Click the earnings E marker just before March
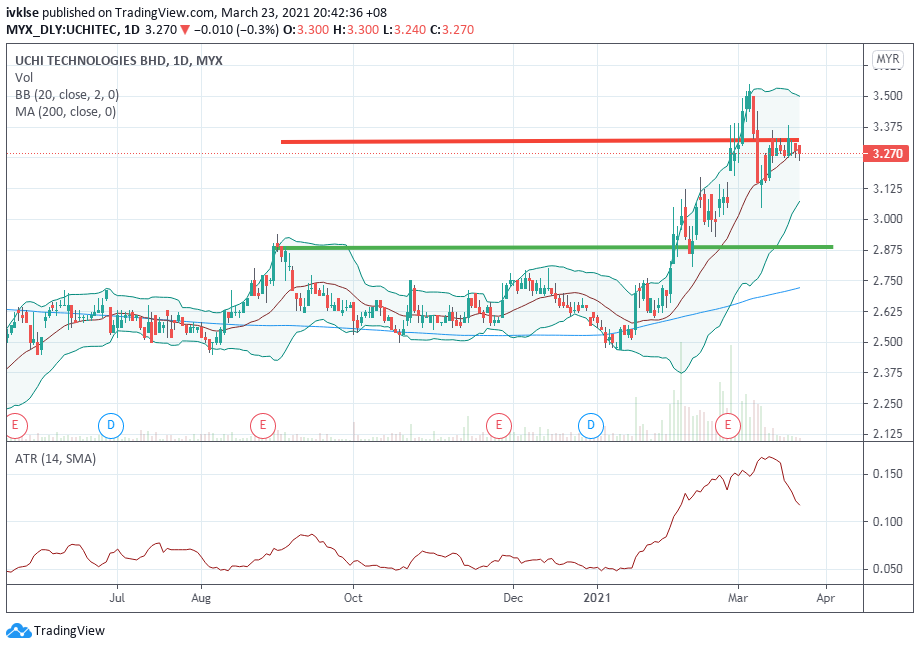 728,425
